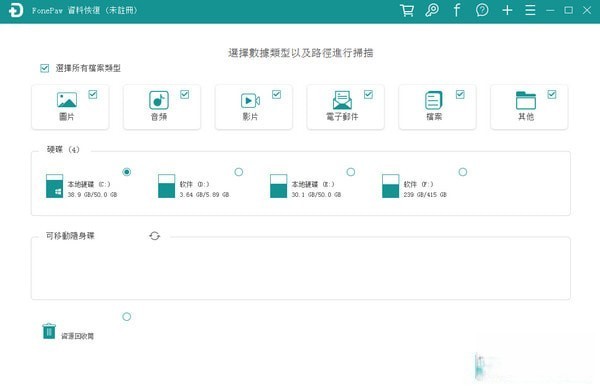Viewport: 600px width, 392px height.
Task: Click the 软件 (F:) drive name
Action: point(418,184)
